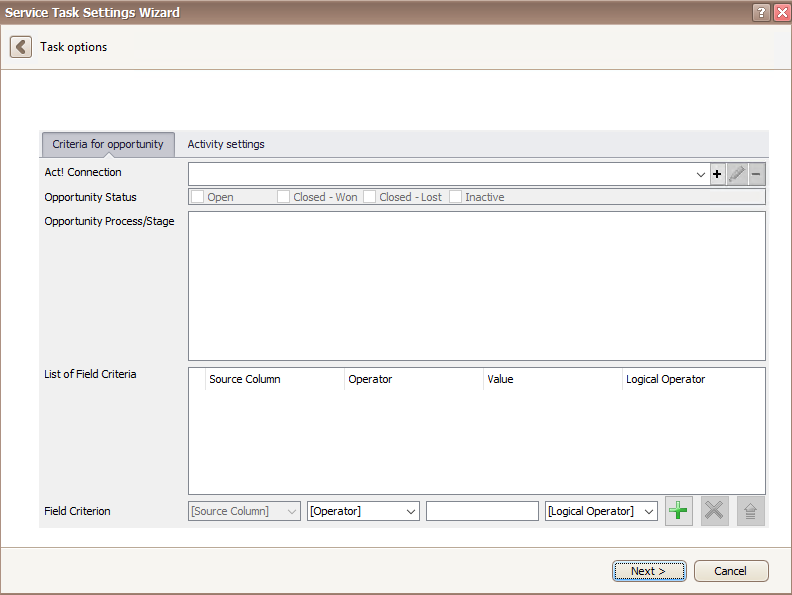
Task: Add field criterion with green plus icon
Action: click(678, 511)
